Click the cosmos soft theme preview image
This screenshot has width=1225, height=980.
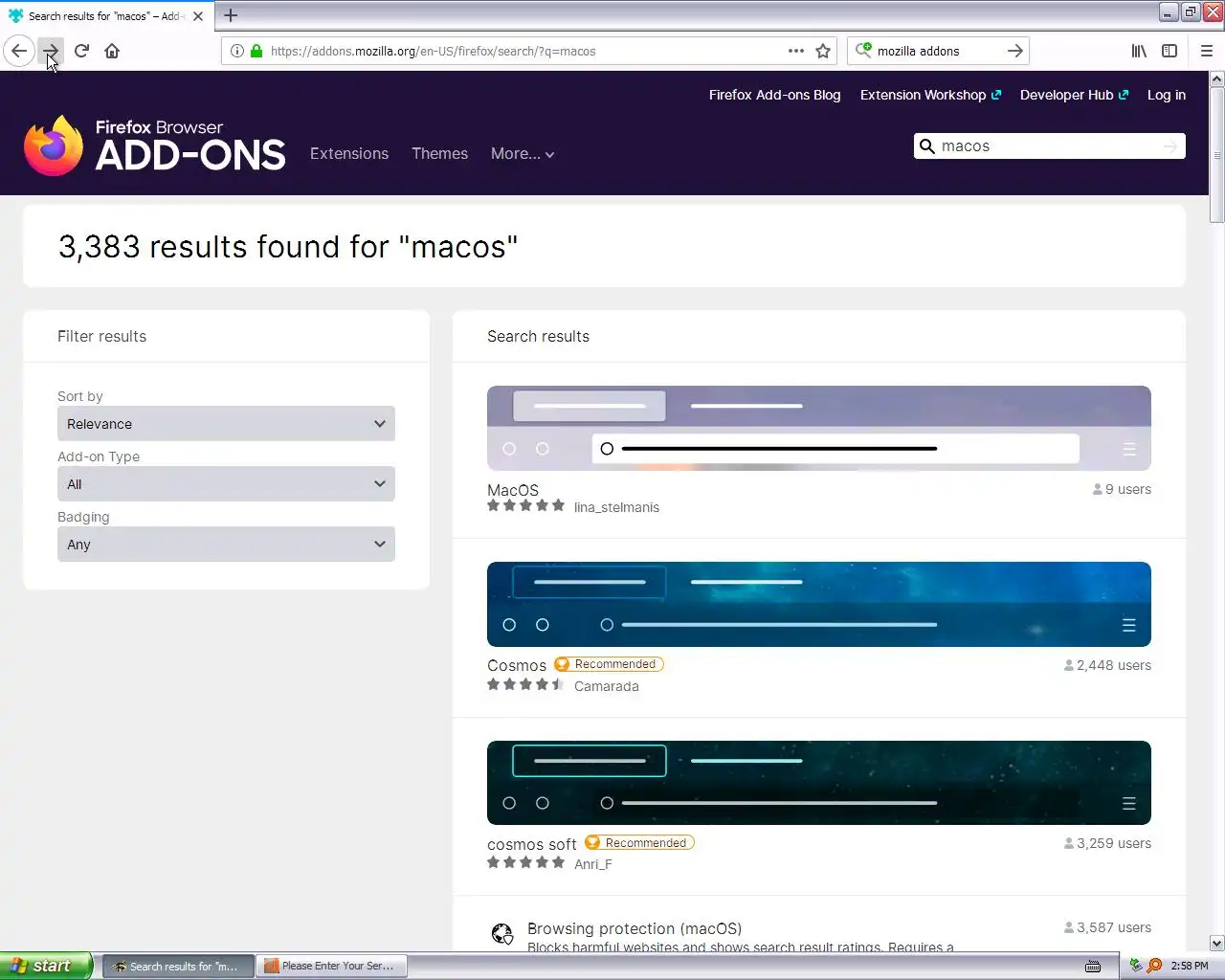[x=819, y=783]
